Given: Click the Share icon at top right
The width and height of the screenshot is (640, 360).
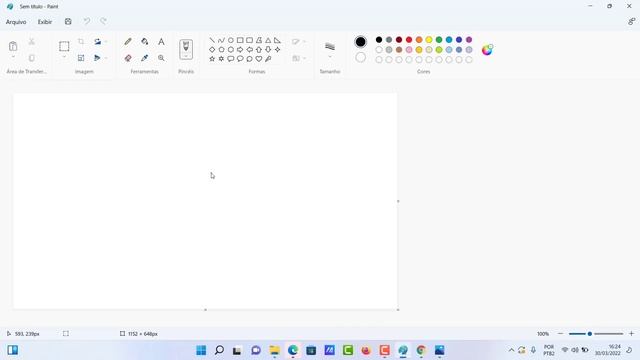Looking at the screenshot, I should (631, 22).
